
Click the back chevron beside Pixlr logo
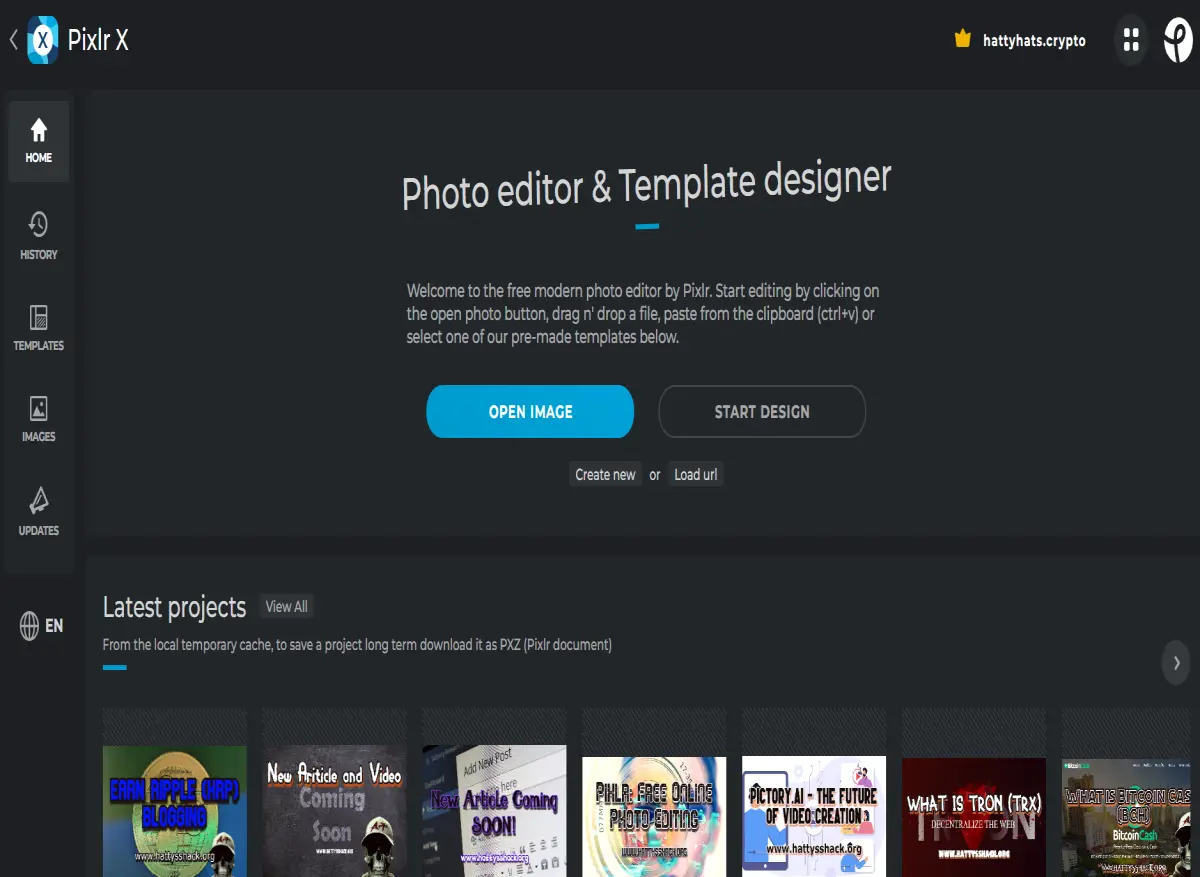tap(14, 40)
